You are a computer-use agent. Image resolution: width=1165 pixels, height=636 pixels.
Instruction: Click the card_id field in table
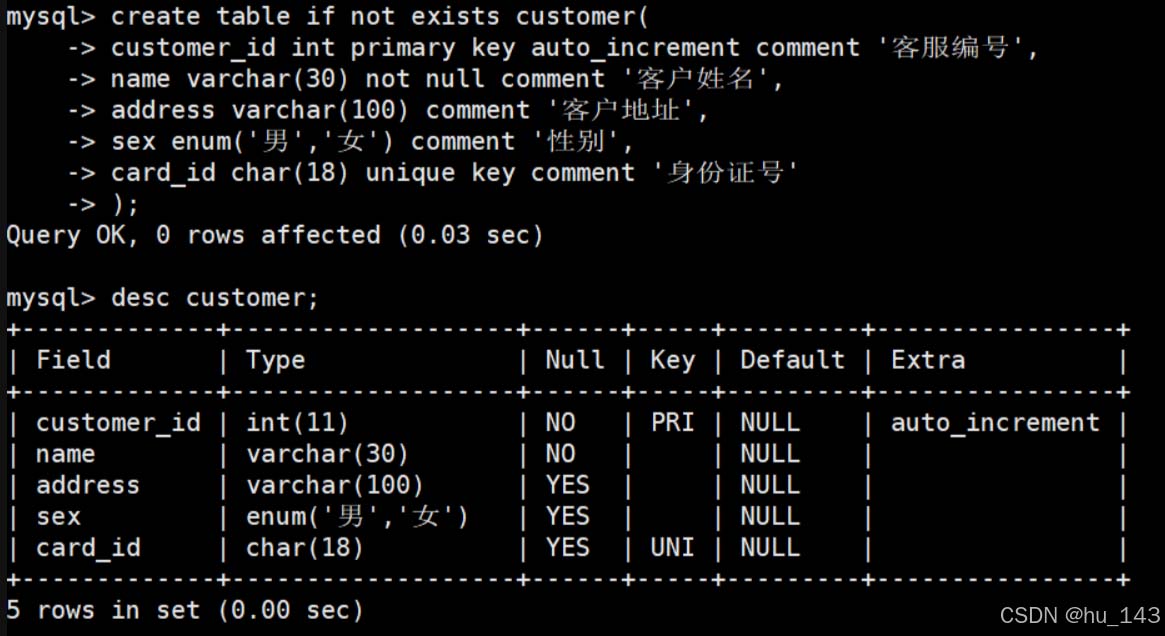pos(88,548)
